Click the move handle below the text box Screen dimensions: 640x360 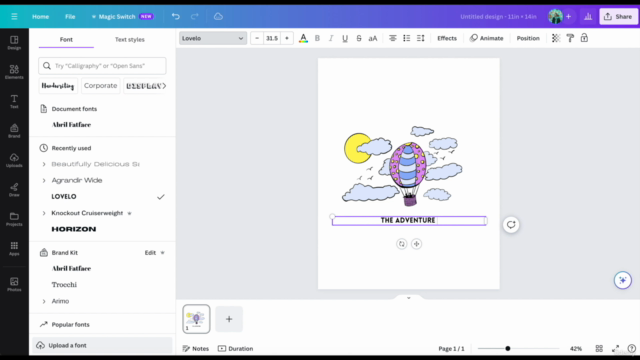point(416,244)
